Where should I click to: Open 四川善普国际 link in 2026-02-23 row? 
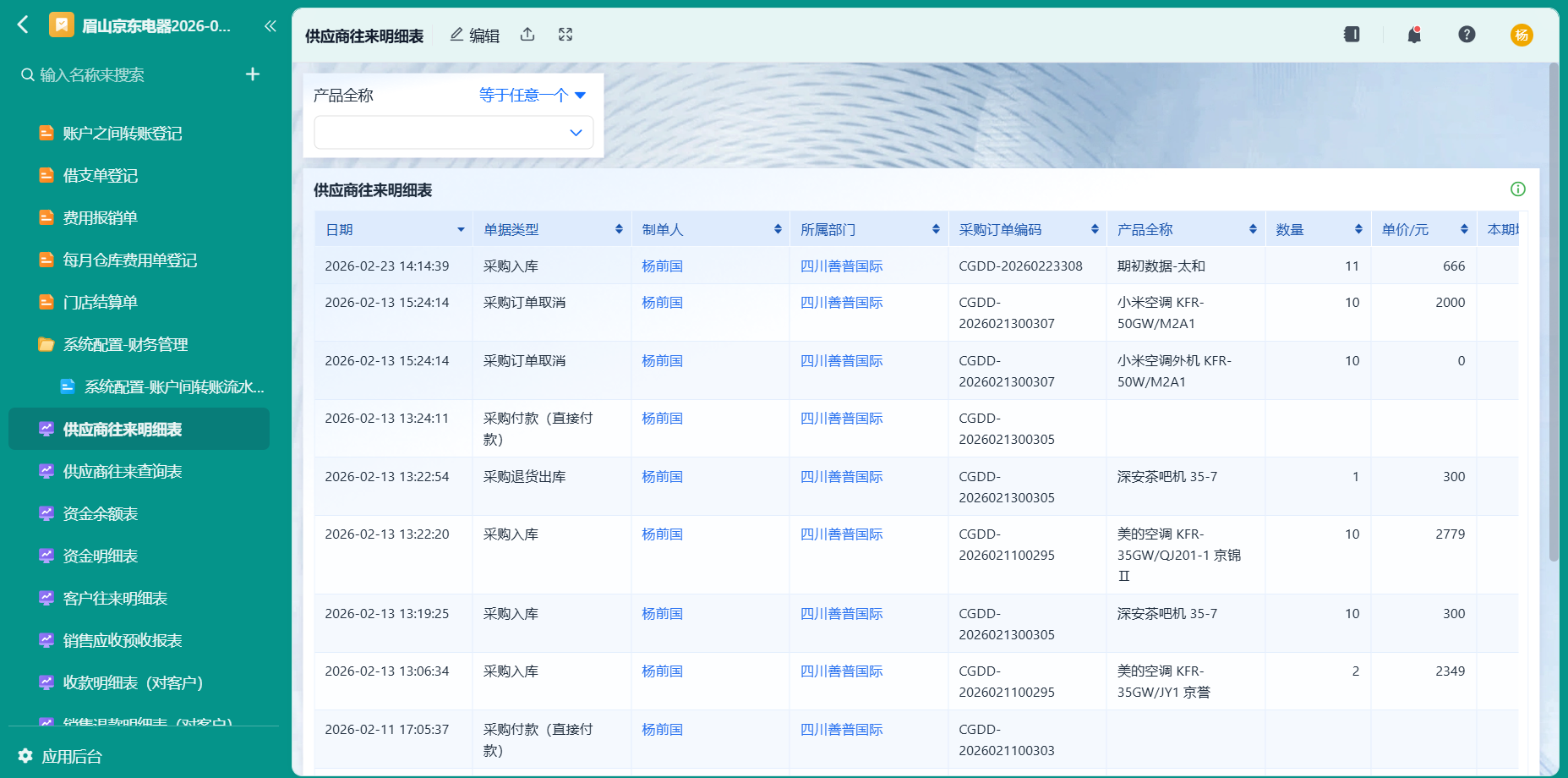(841, 266)
